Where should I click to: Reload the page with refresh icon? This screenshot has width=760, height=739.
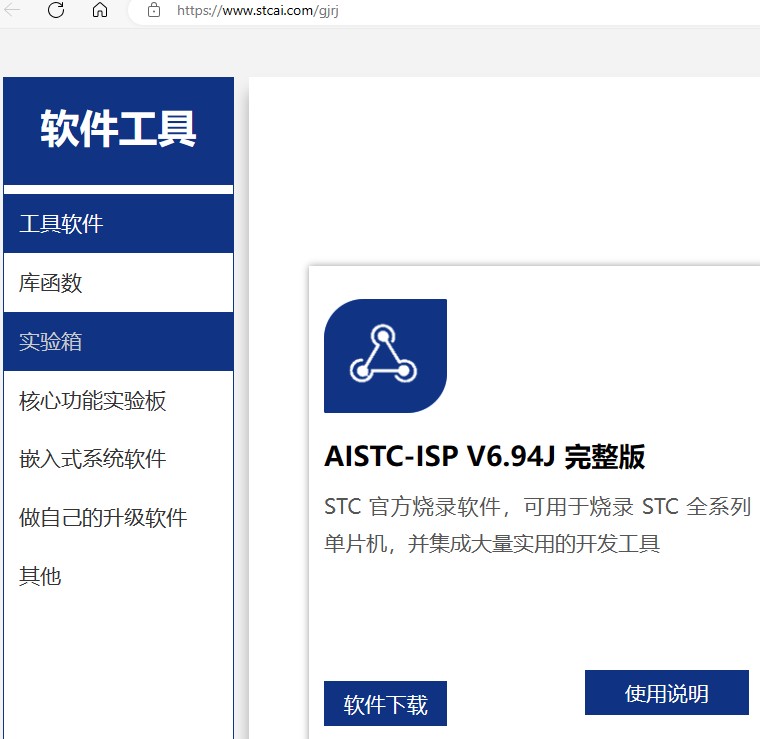[56, 10]
